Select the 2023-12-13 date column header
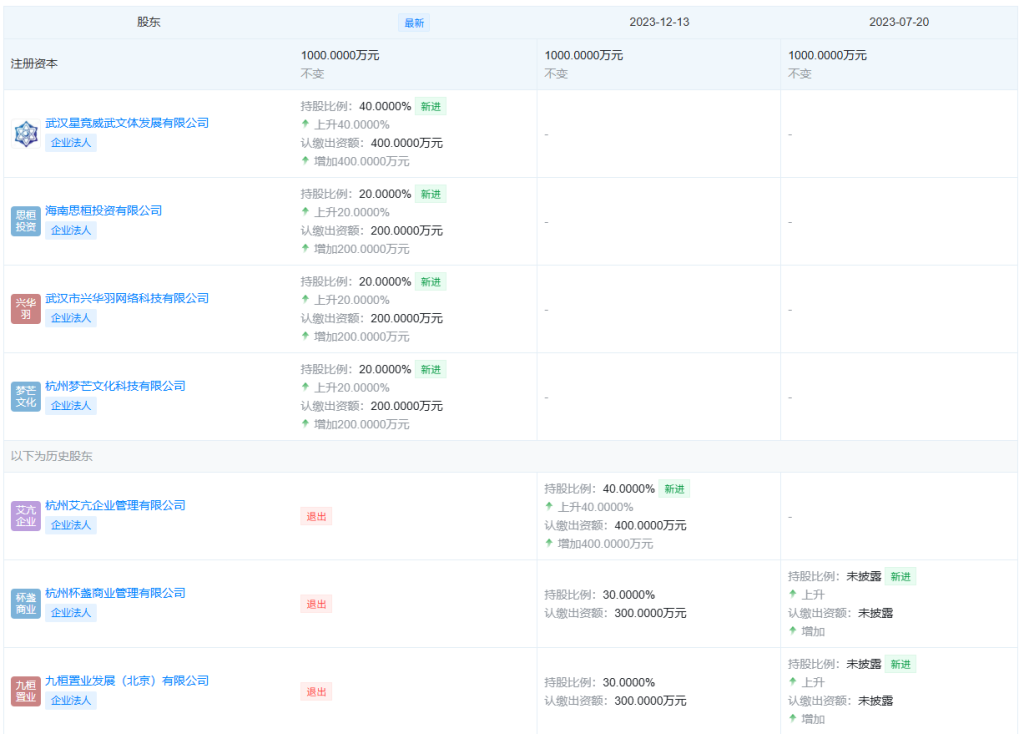This screenshot has width=1024, height=734. coord(659,22)
